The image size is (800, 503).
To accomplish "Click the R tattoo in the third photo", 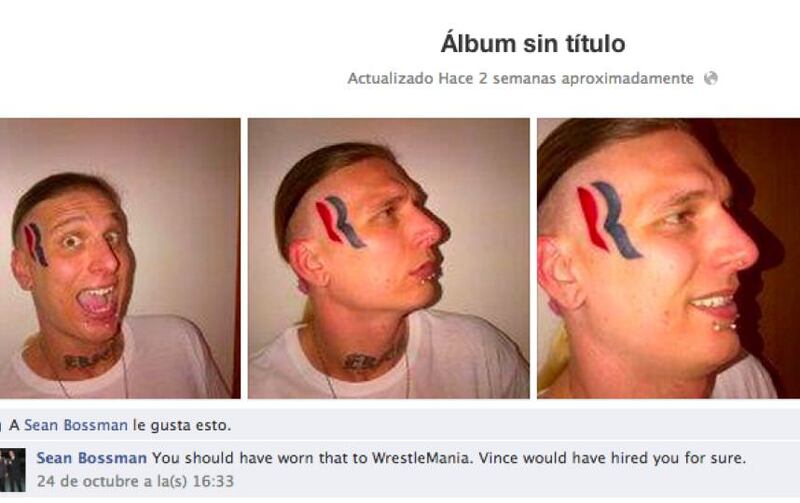I will (x=607, y=219).
